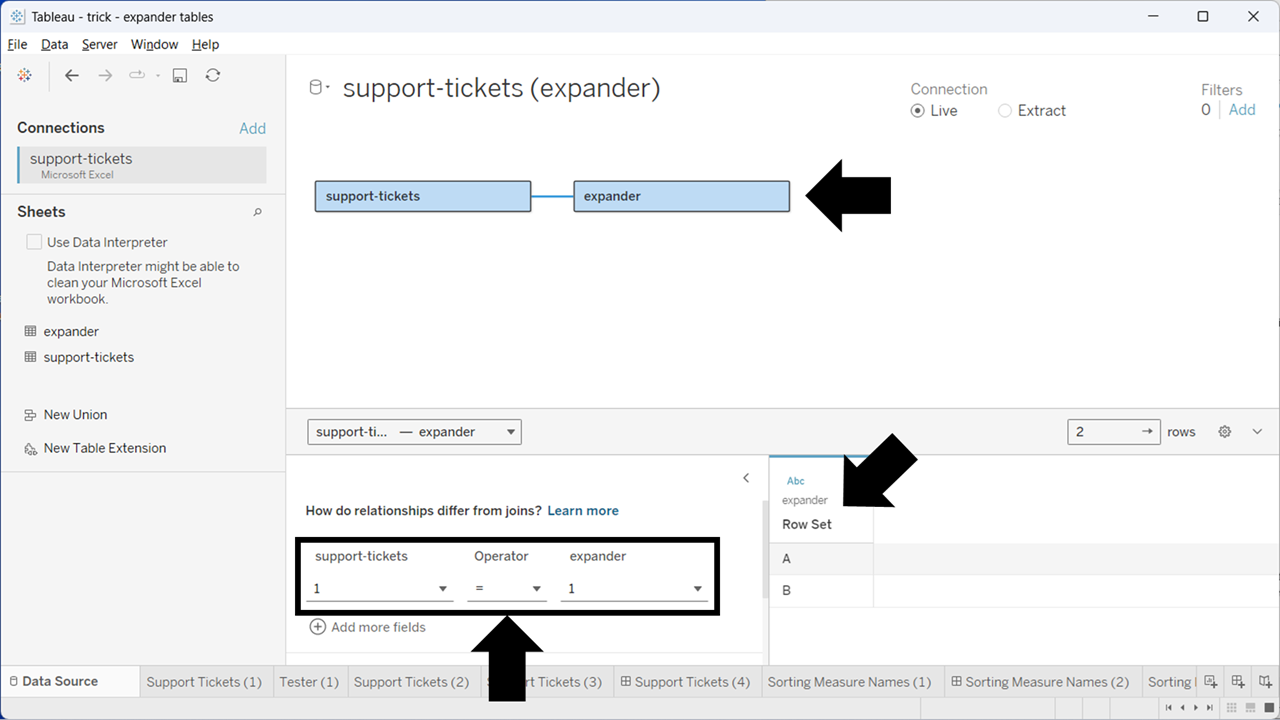Click the search icon next to Sheets
This screenshot has height=720, width=1280.
[257, 212]
